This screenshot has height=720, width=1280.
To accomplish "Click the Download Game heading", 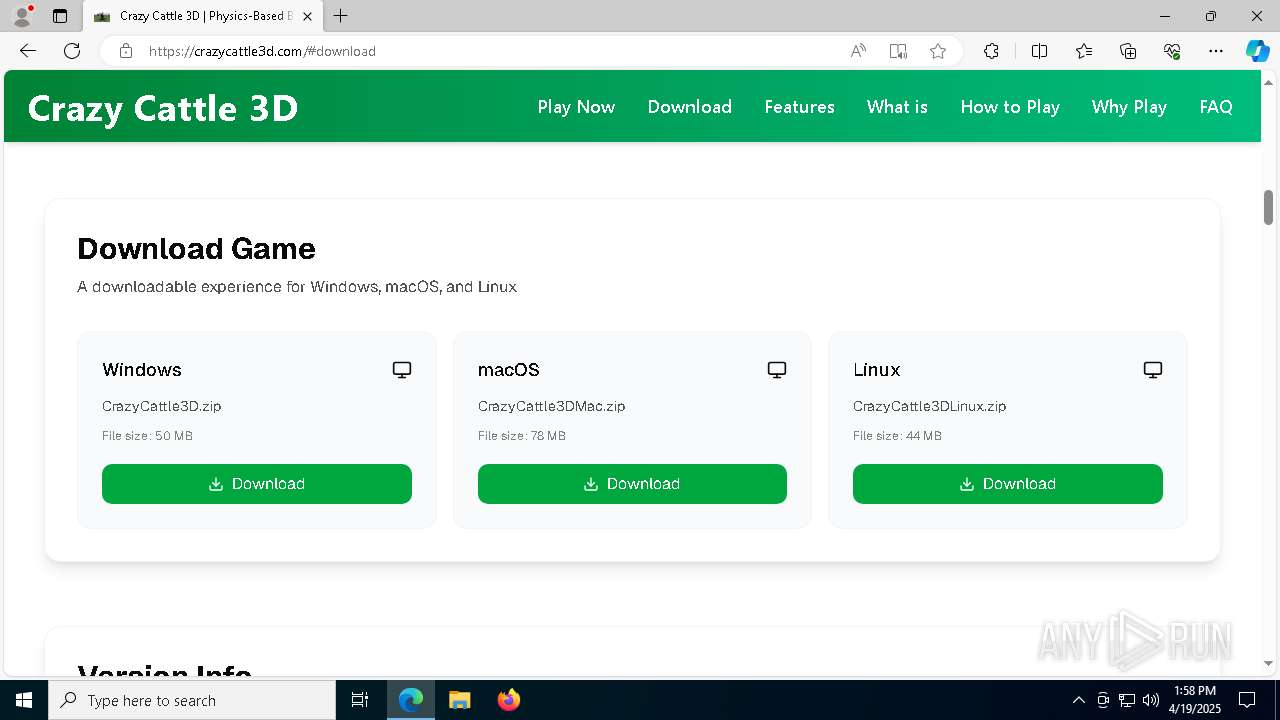I will tap(196, 248).
